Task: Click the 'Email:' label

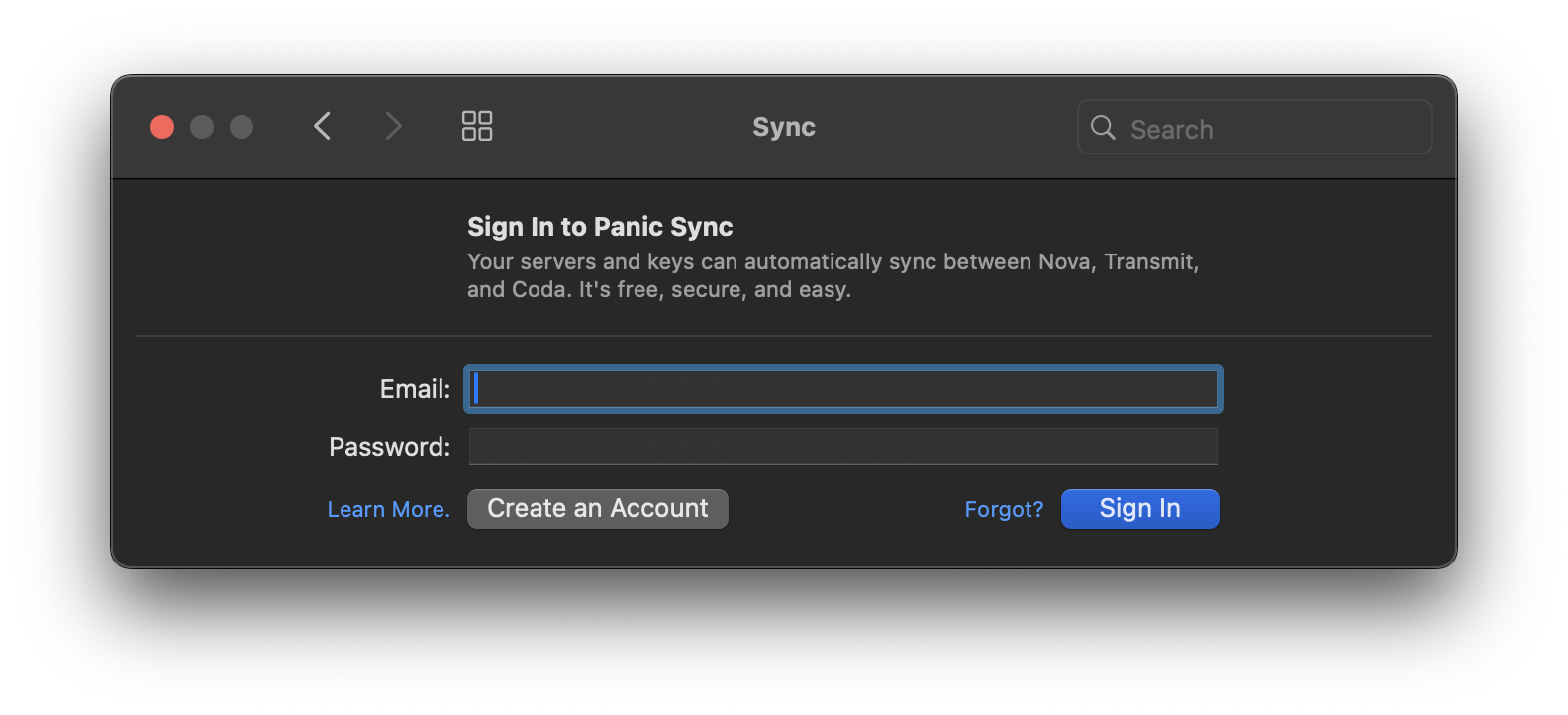Action: [415, 389]
